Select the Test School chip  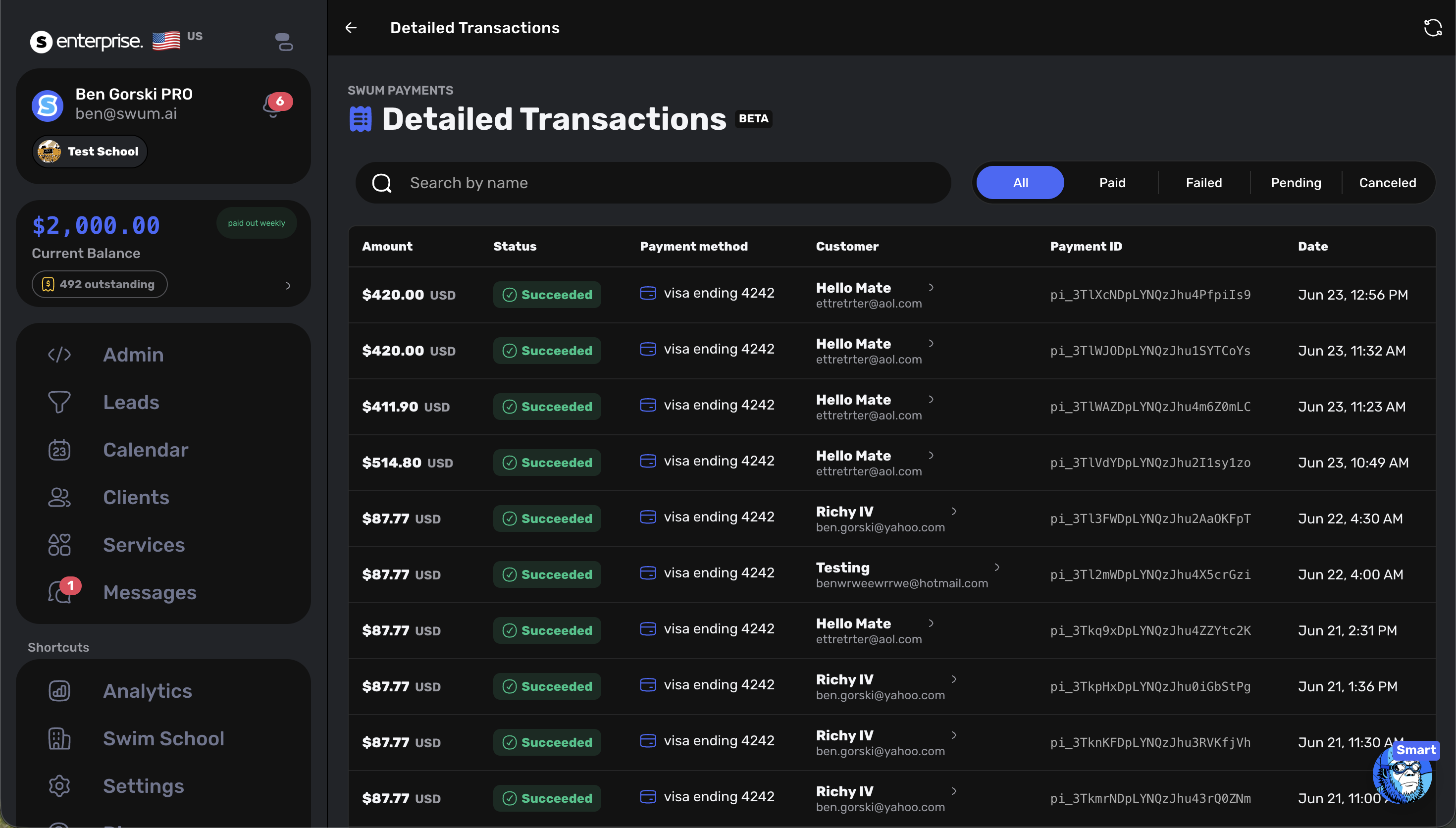click(90, 151)
